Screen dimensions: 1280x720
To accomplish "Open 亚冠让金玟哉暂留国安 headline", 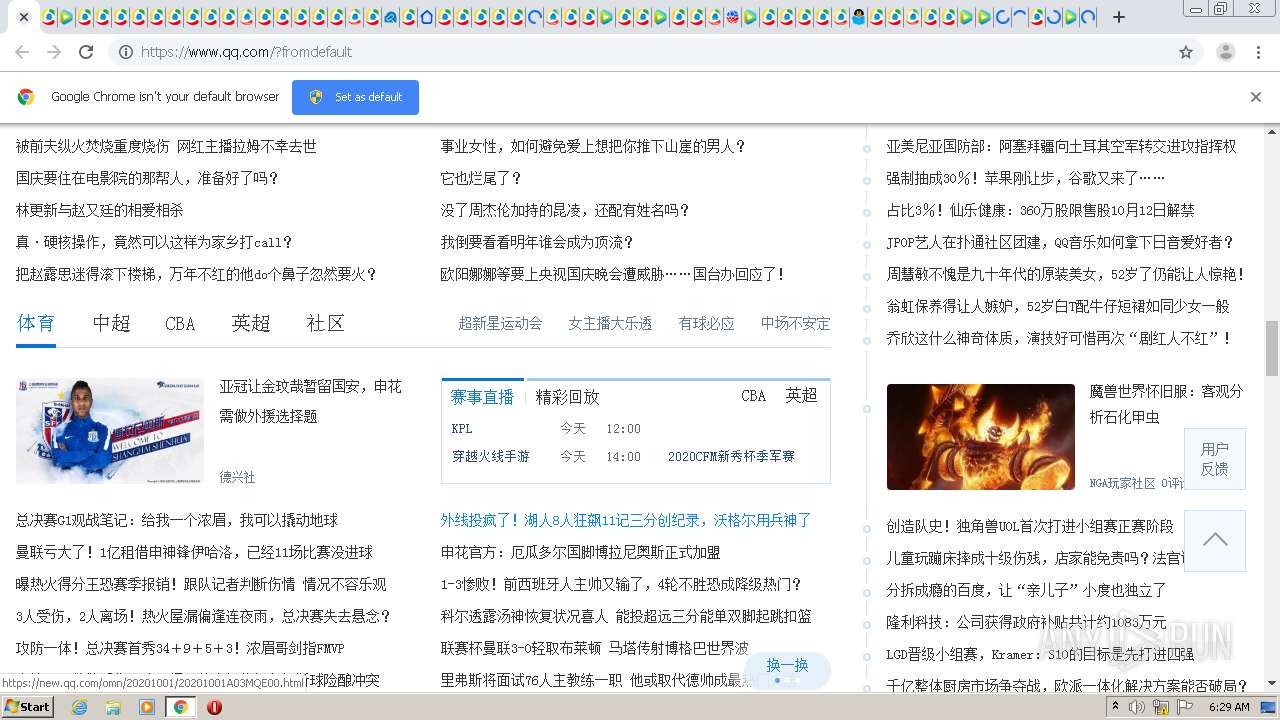I will [x=310, y=401].
